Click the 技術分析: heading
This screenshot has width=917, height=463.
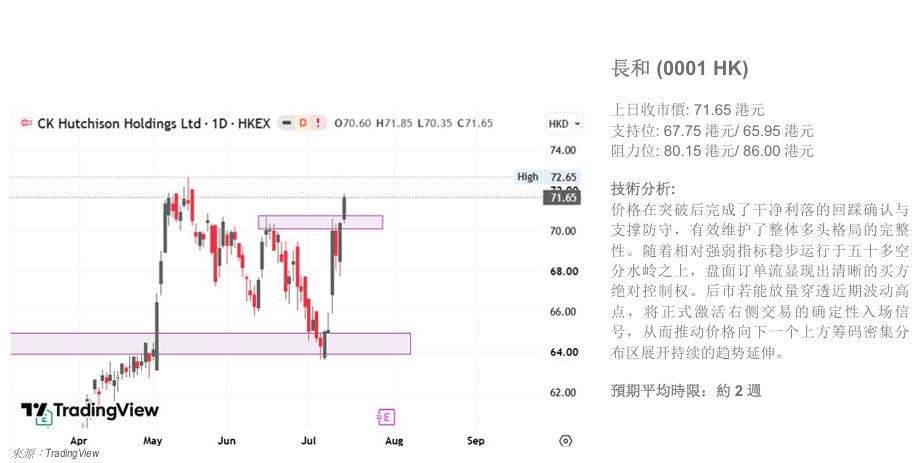643,189
